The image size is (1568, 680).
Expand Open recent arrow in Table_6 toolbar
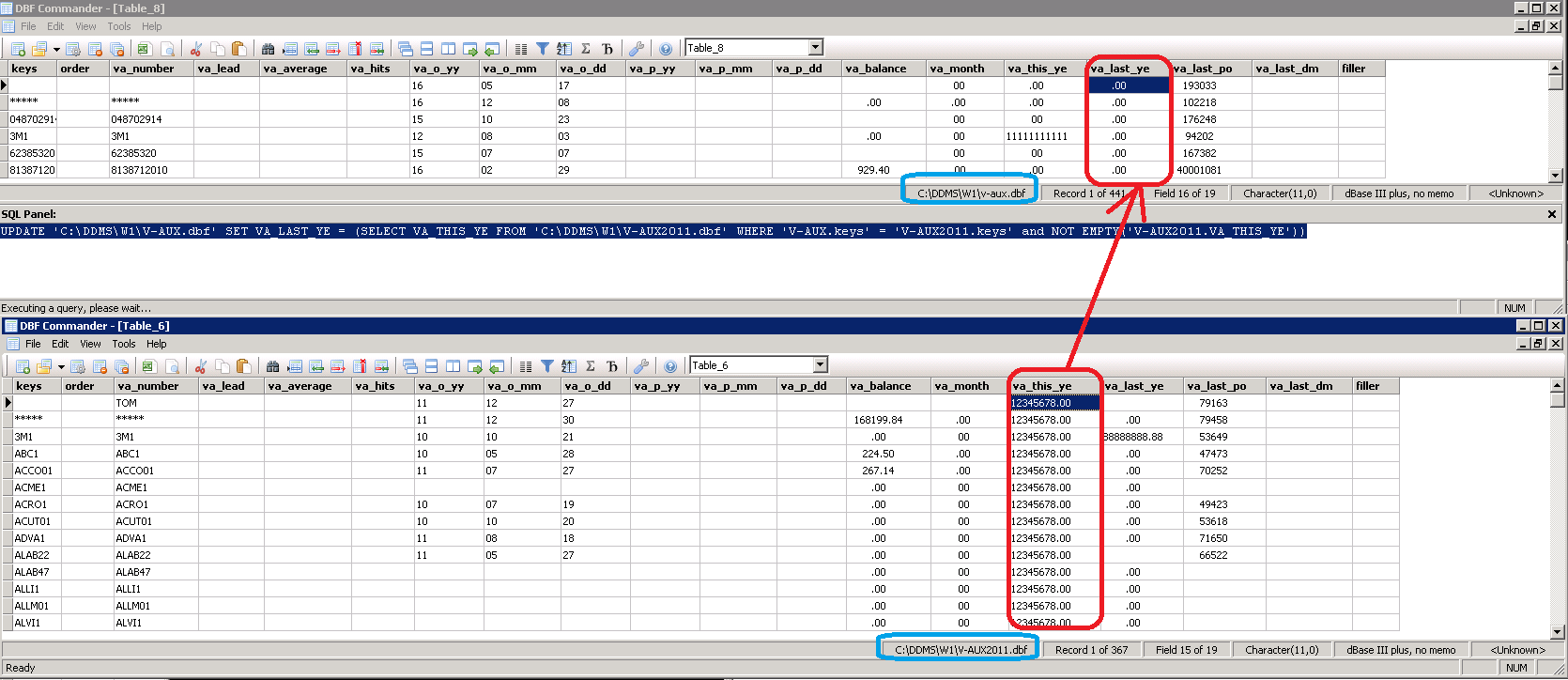click(x=61, y=366)
